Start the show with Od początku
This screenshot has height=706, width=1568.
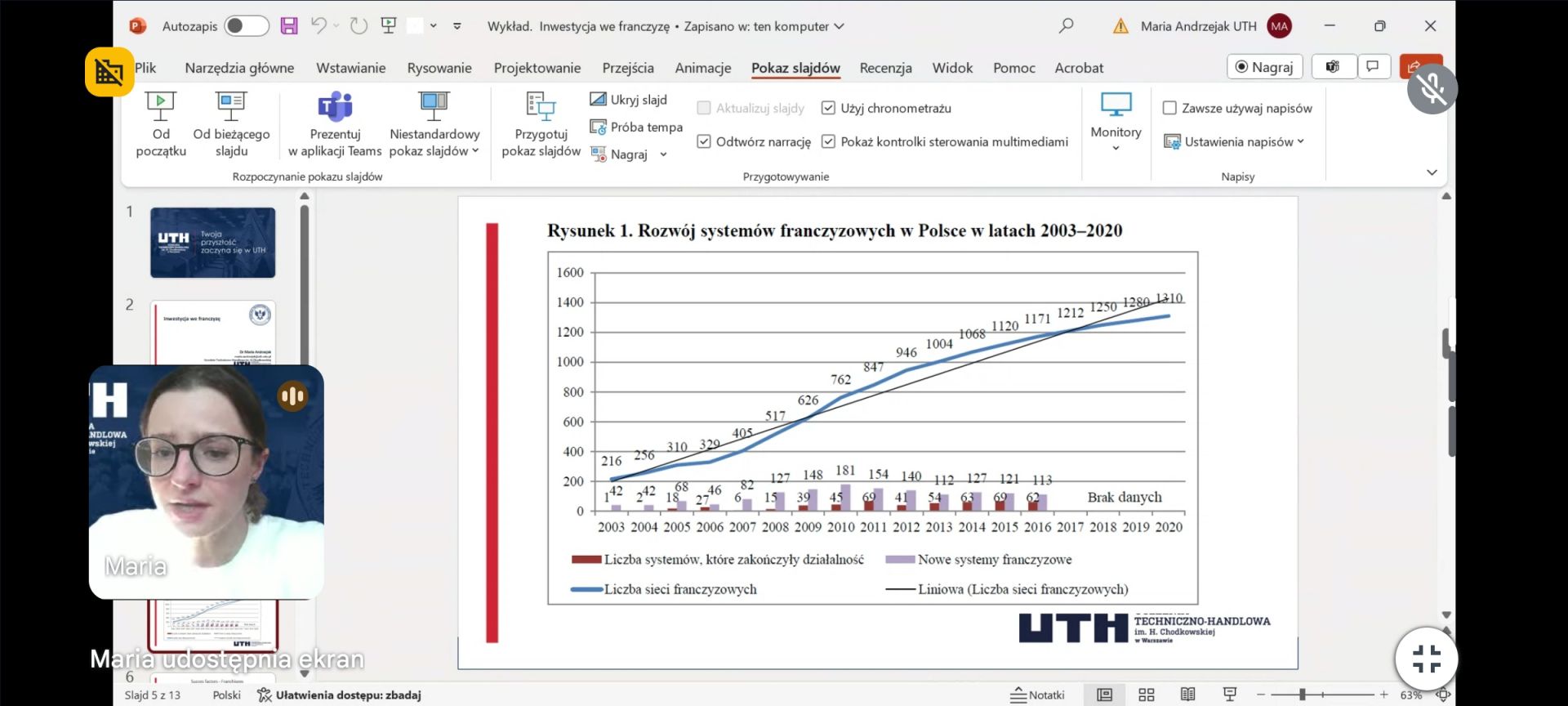click(x=161, y=124)
